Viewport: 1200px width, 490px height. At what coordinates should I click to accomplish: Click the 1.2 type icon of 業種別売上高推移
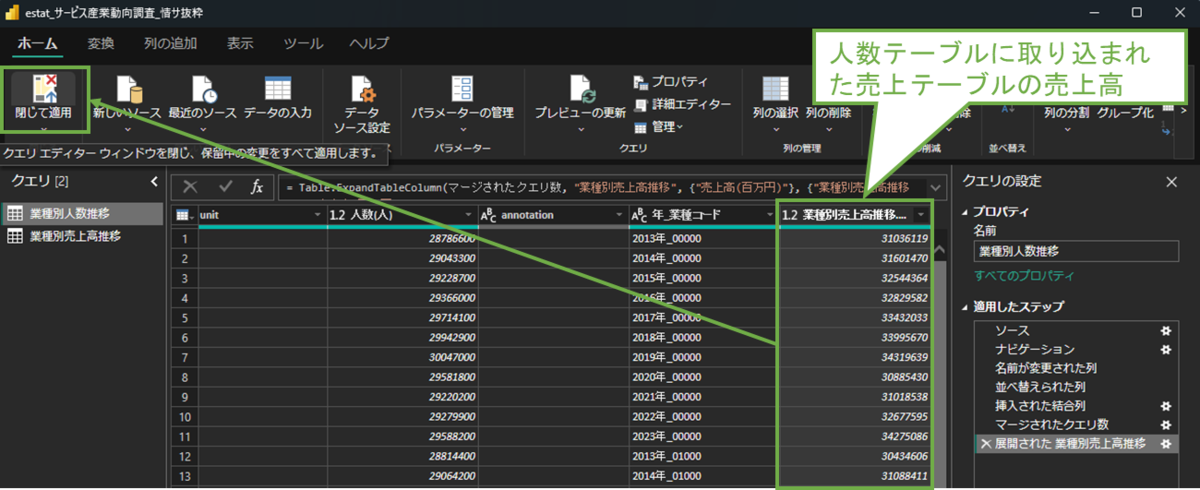(790, 215)
